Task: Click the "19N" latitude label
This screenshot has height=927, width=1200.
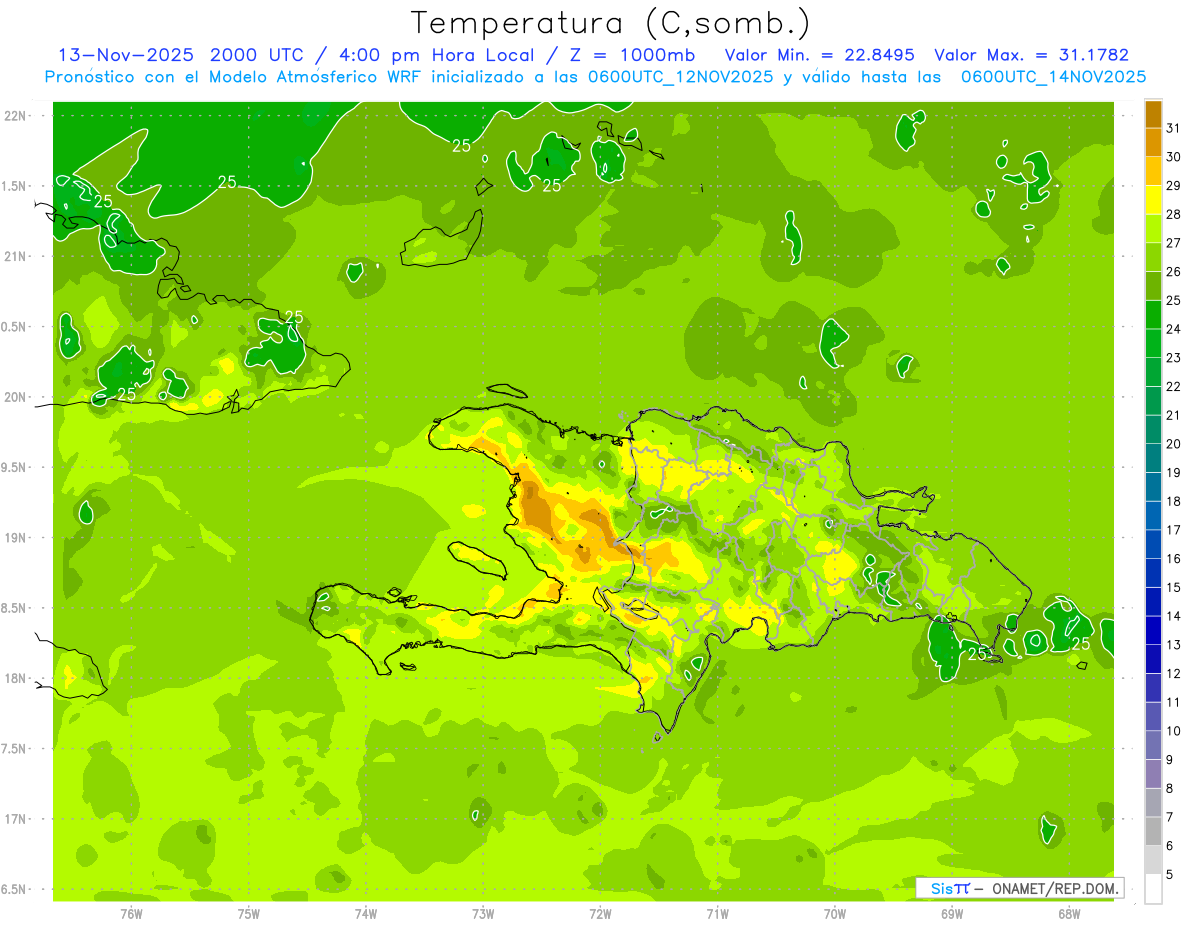Action: tap(15, 538)
